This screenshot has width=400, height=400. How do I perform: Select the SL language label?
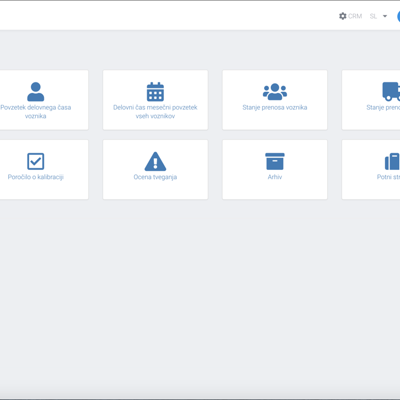373,16
